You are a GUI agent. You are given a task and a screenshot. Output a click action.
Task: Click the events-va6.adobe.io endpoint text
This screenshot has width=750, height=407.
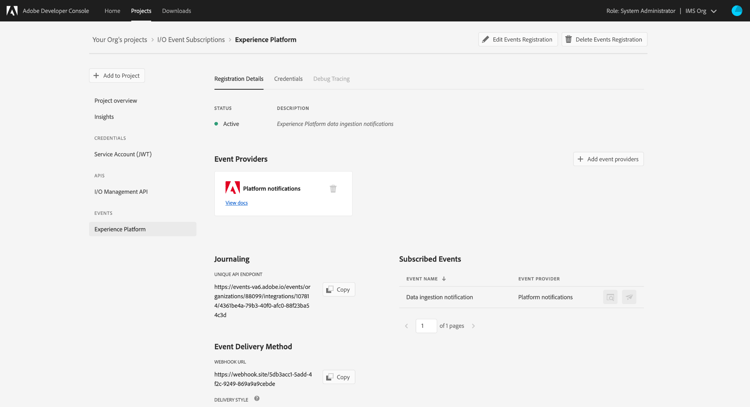coord(262,301)
